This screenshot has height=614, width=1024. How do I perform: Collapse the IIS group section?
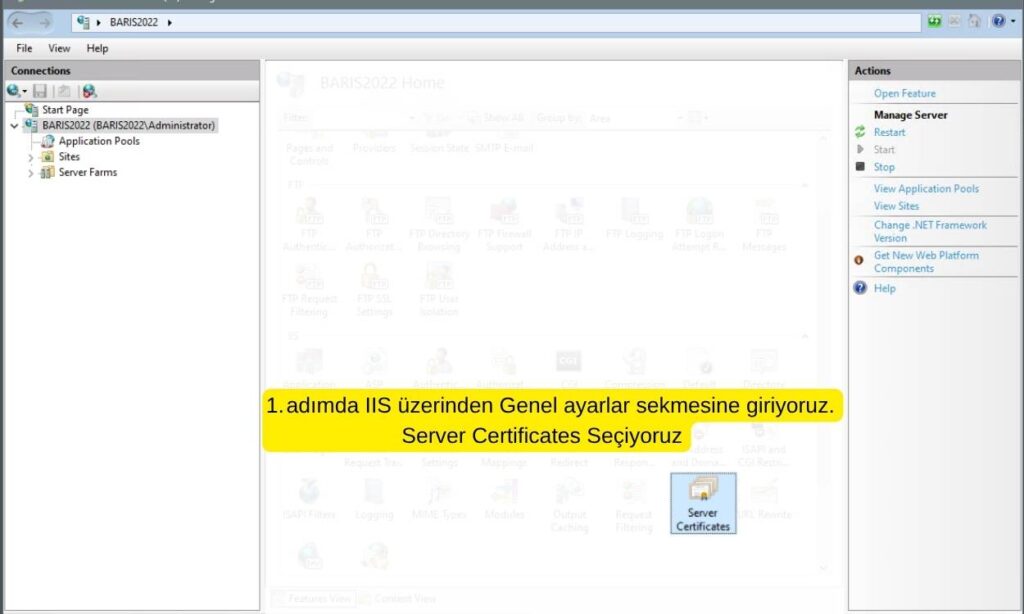pos(805,336)
